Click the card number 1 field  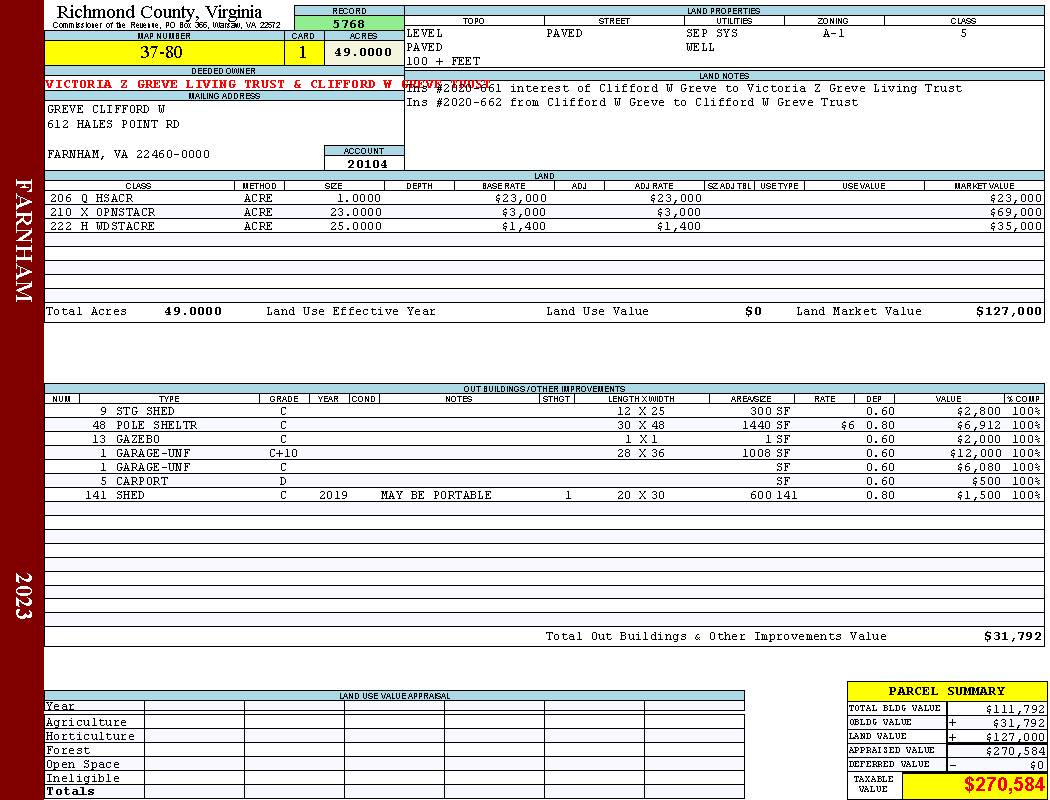point(303,52)
